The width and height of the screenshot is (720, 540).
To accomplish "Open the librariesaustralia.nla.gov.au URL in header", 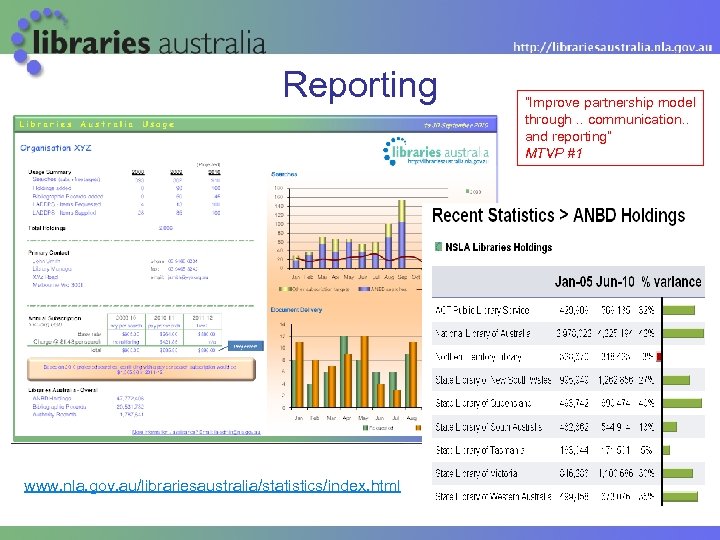I will pyautogui.click(x=613, y=46).
